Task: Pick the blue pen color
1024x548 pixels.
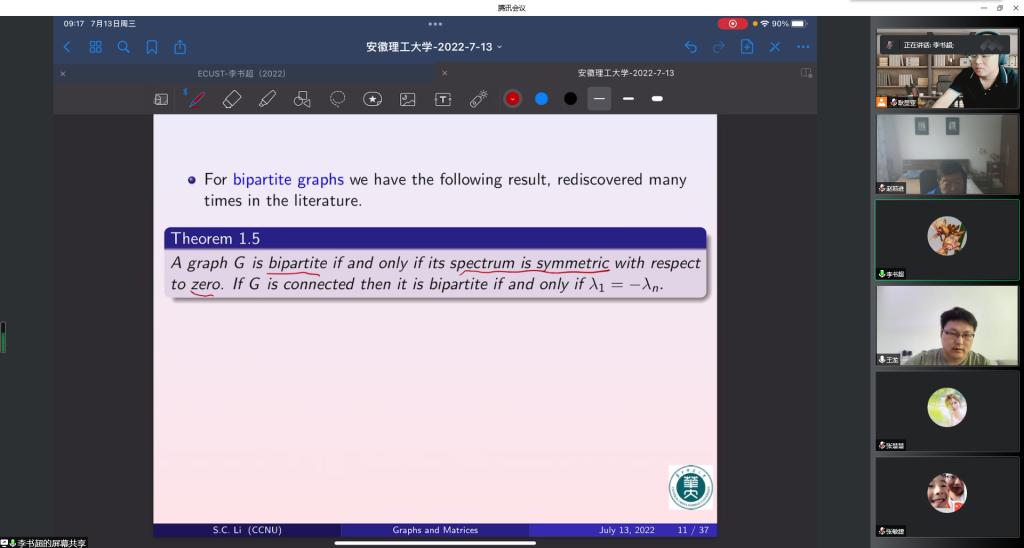Action: (541, 99)
